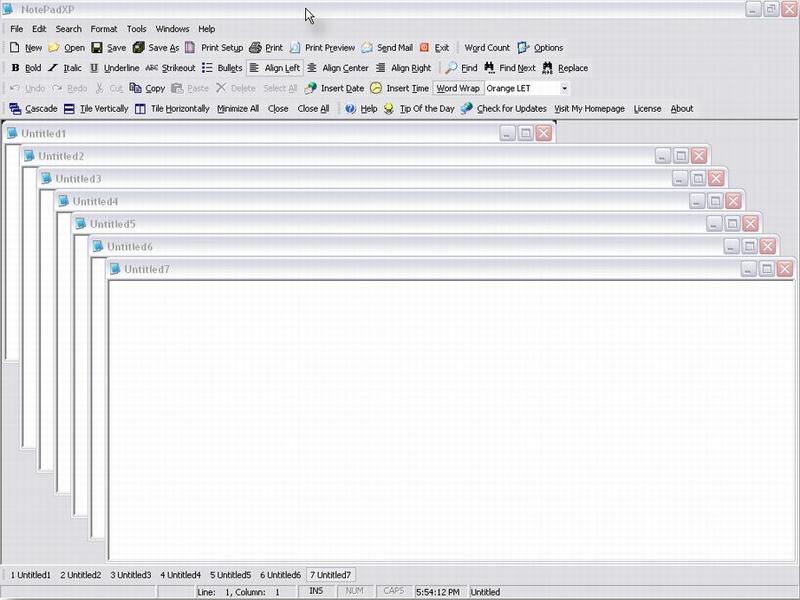Image resolution: width=800 pixels, height=600 pixels.
Task: Switch to the 1 Untitled1 tab
Action: [31, 575]
